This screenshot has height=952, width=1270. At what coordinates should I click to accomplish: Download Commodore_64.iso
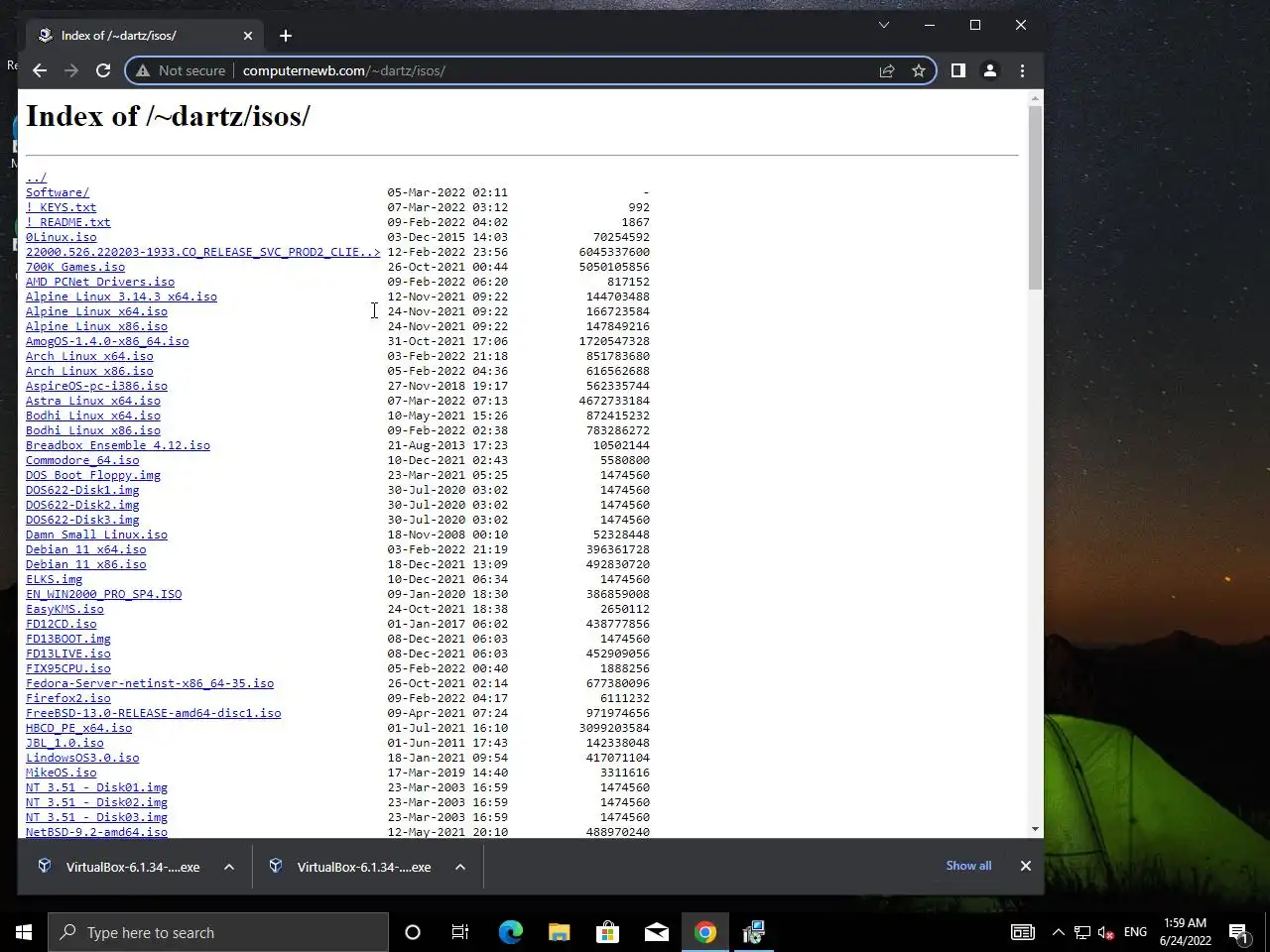click(x=82, y=460)
